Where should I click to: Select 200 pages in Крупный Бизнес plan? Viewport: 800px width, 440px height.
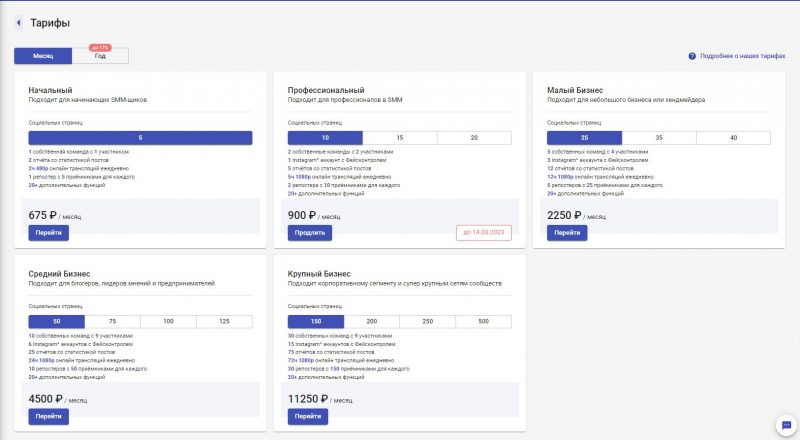point(372,321)
